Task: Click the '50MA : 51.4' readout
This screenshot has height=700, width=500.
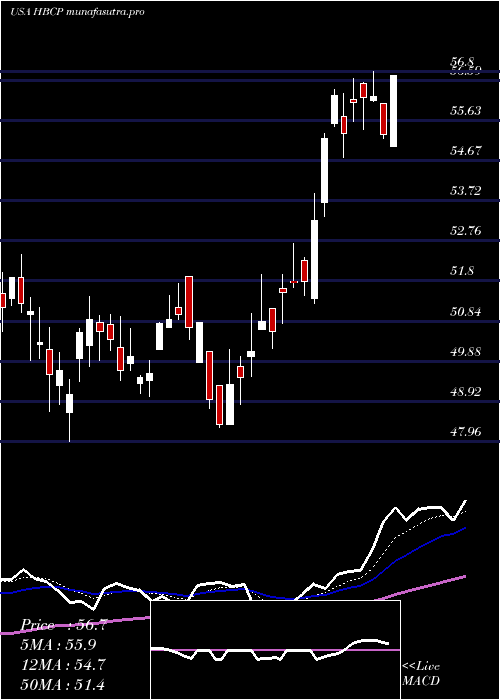Action: 62,684
